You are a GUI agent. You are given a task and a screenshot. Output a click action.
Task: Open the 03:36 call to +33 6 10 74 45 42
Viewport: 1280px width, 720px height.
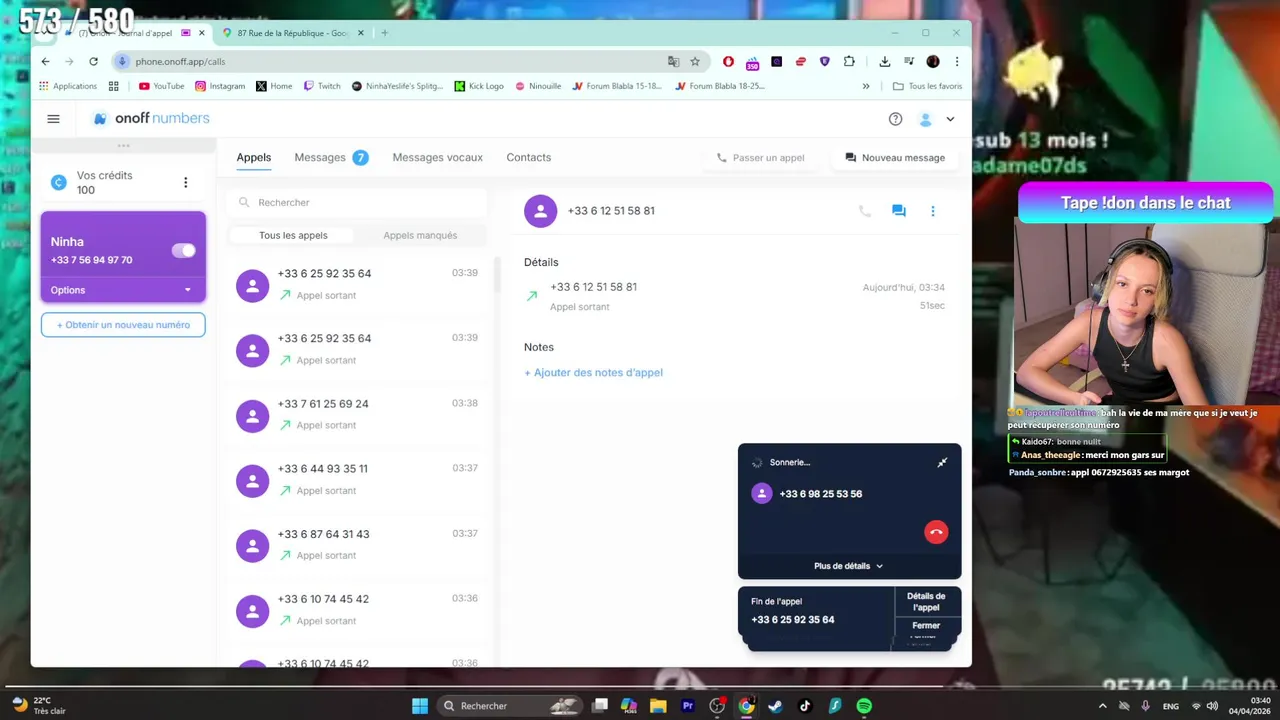(x=357, y=610)
